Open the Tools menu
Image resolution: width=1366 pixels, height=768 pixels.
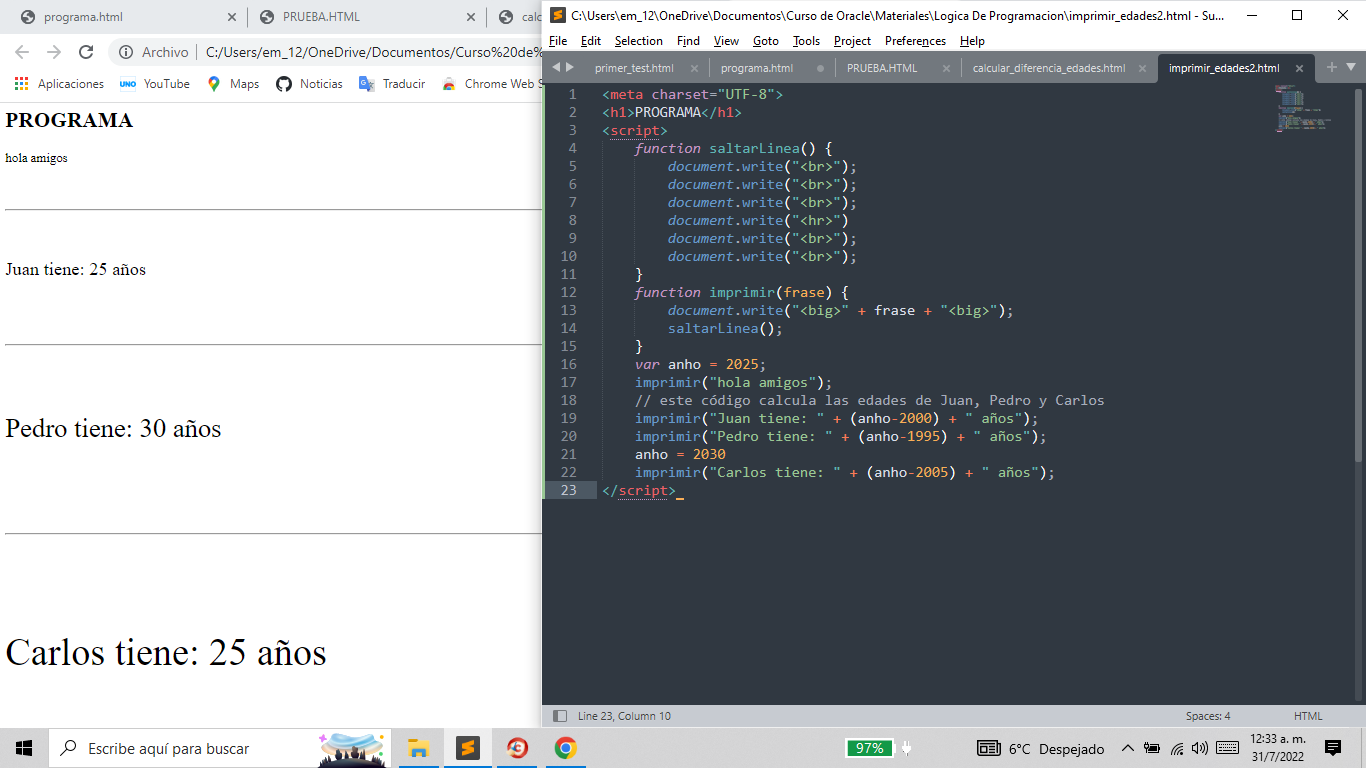pos(806,41)
